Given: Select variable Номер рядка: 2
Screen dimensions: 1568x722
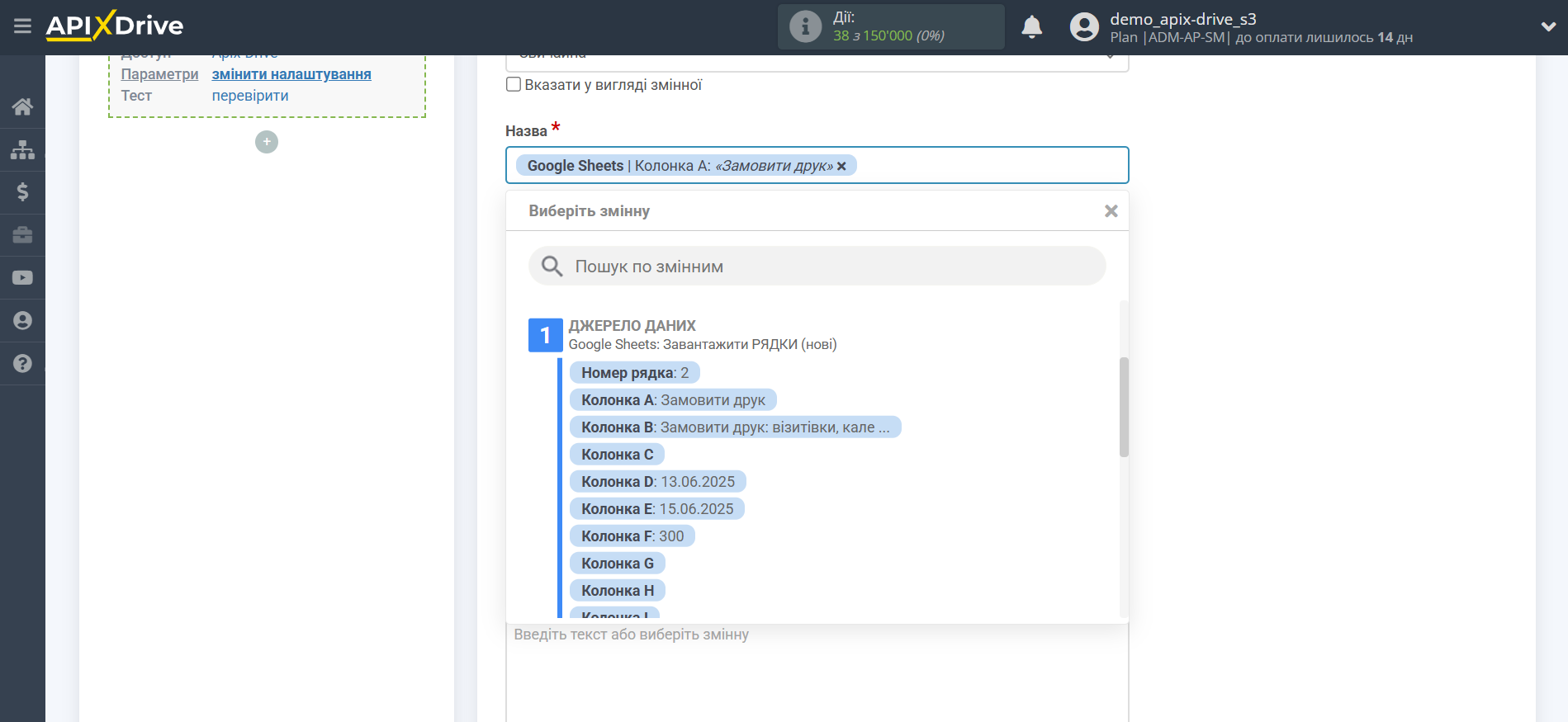Looking at the screenshot, I should pos(634,373).
